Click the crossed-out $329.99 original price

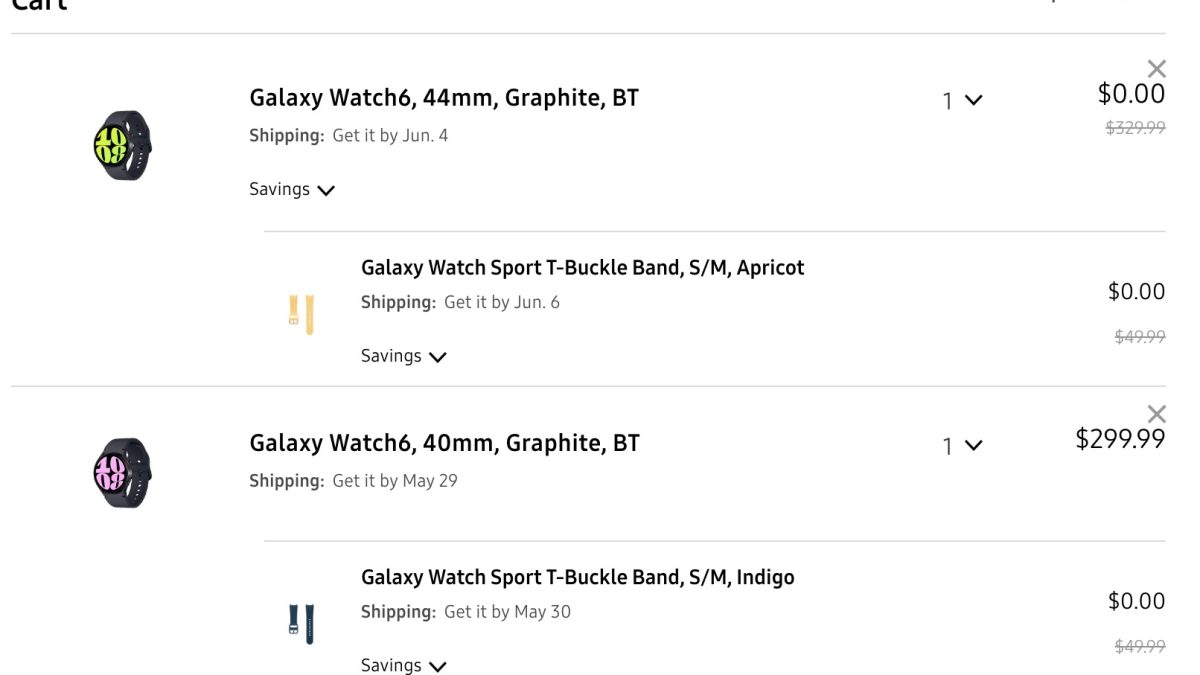[1135, 128]
